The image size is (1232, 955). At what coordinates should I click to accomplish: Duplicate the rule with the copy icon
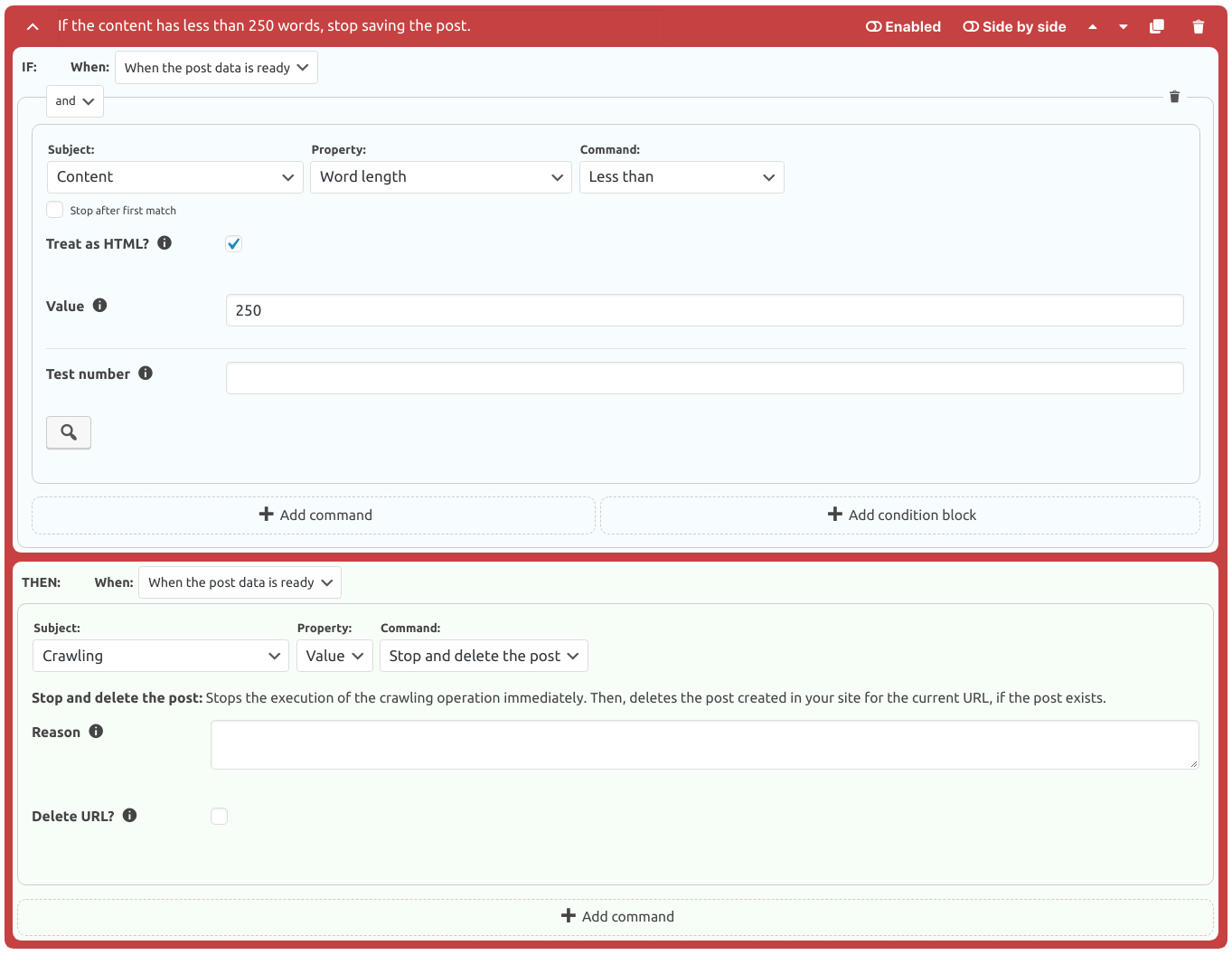(1157, 27)
